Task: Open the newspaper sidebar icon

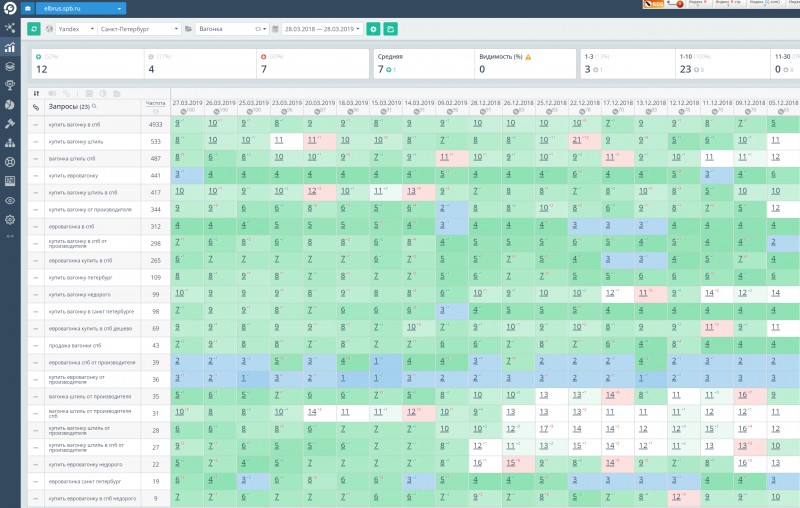Action: [10, 181]
